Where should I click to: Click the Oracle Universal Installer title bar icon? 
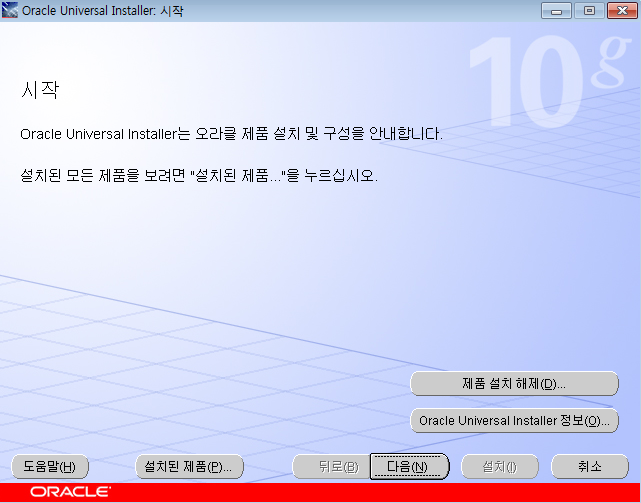(x=10, y=10)
